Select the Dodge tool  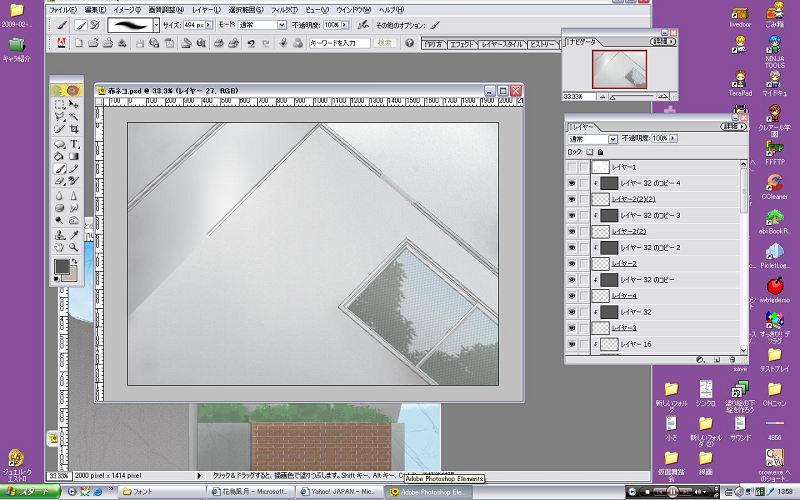pyautogui.click(x=60, y=220)
